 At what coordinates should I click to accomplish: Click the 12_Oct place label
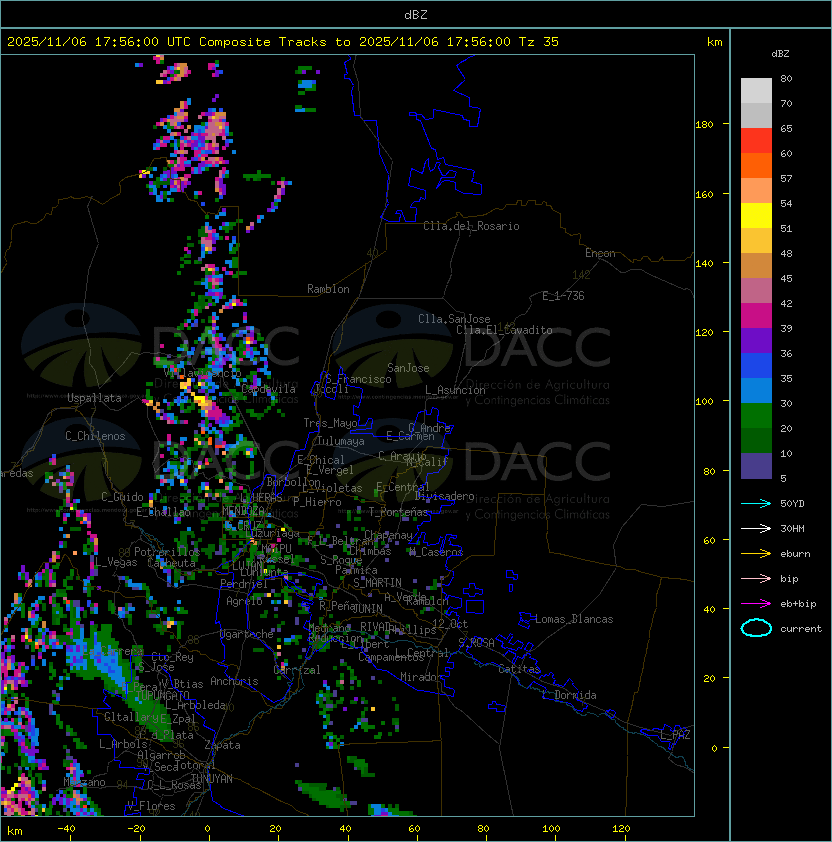(x=450, y=624)
